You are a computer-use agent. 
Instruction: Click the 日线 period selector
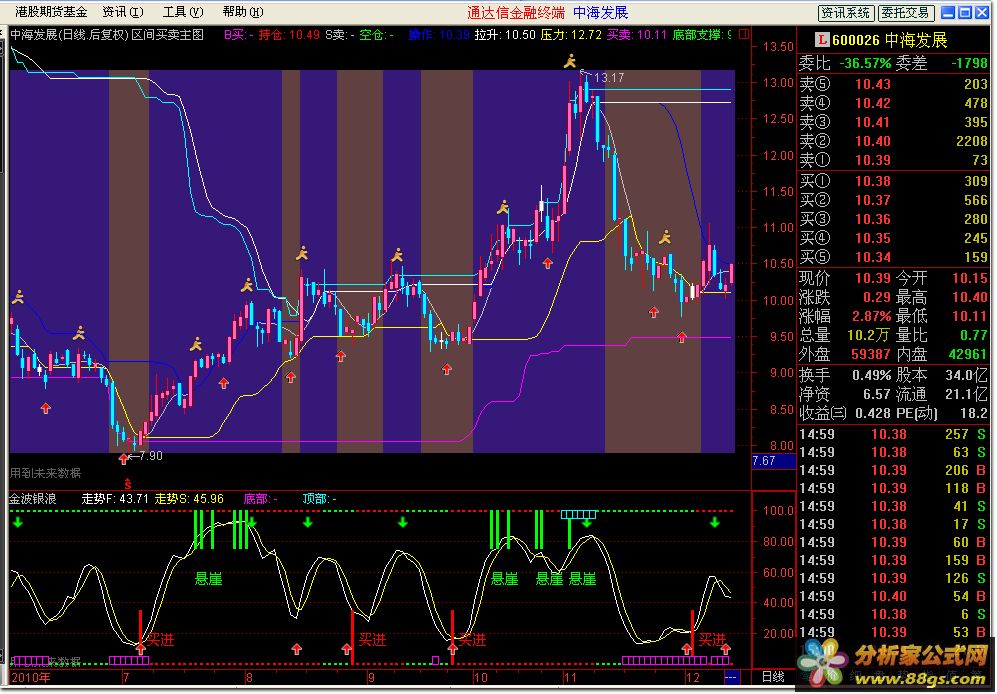click(773, 677)
